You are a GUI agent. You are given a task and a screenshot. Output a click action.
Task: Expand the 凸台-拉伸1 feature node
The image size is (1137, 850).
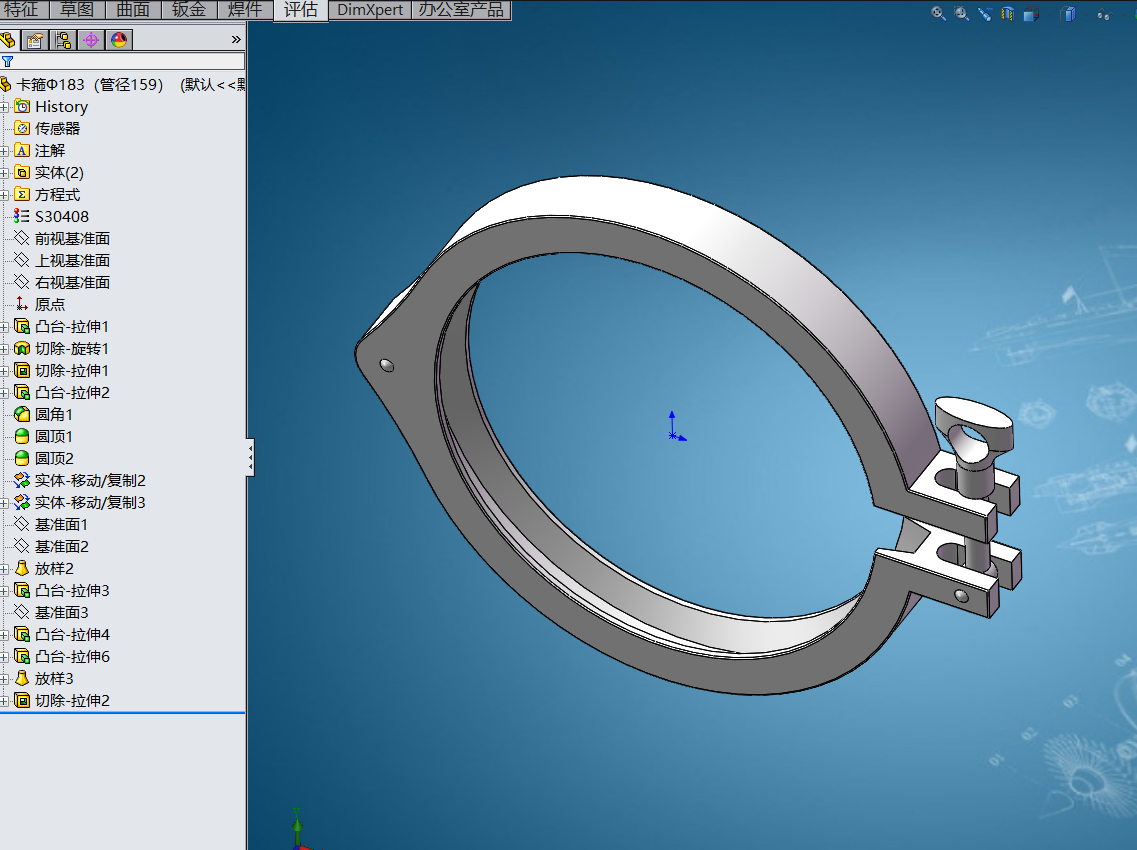pos(4,327)
